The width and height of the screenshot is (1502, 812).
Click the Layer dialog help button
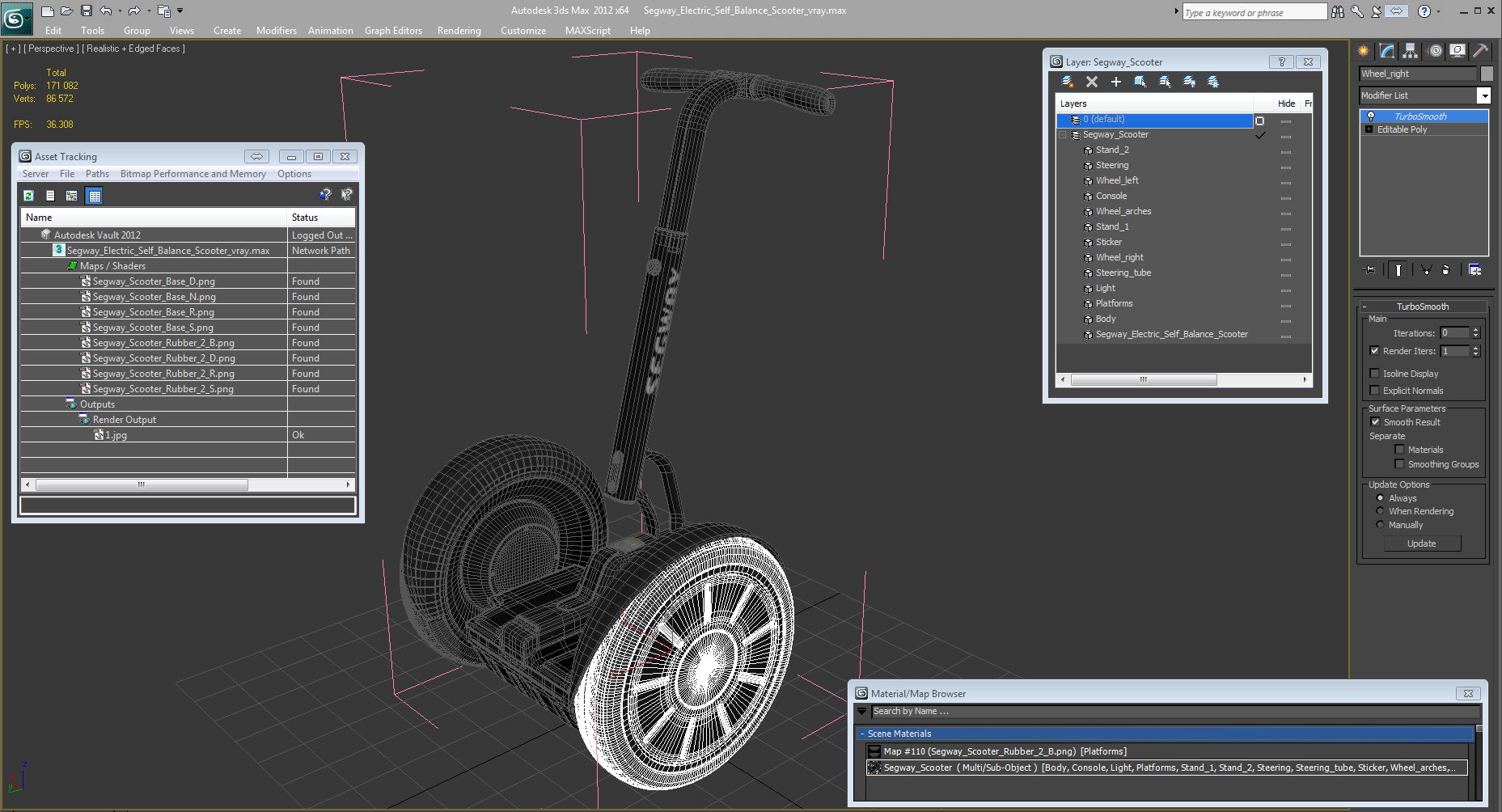coord(1281,62)
